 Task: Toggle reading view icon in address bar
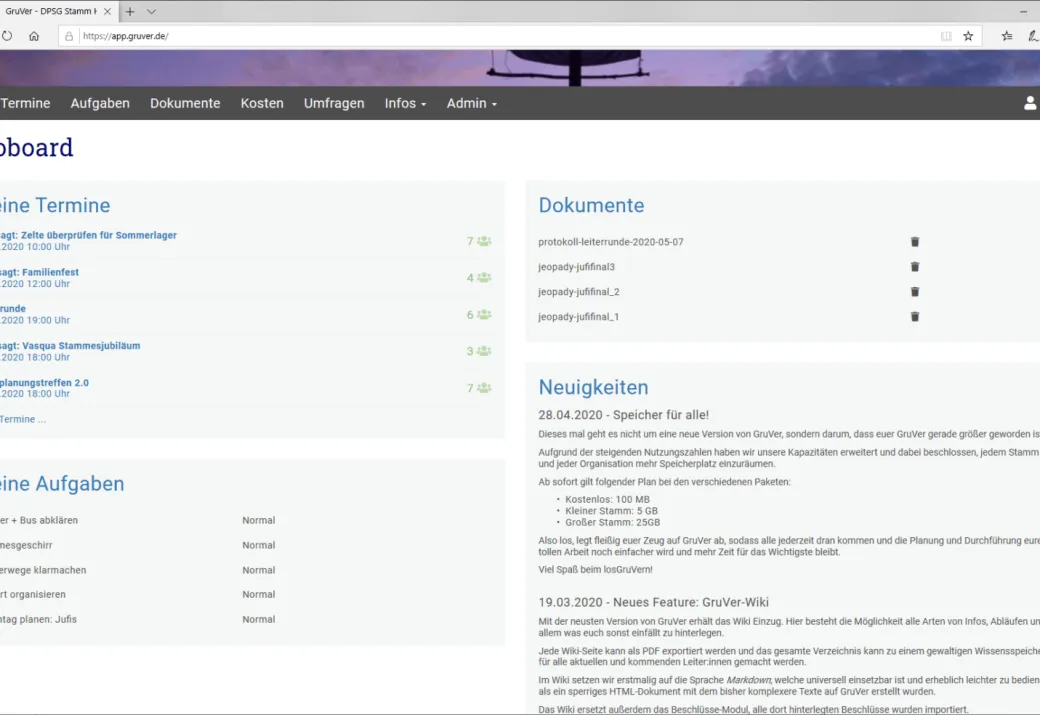tap(946, 36)
